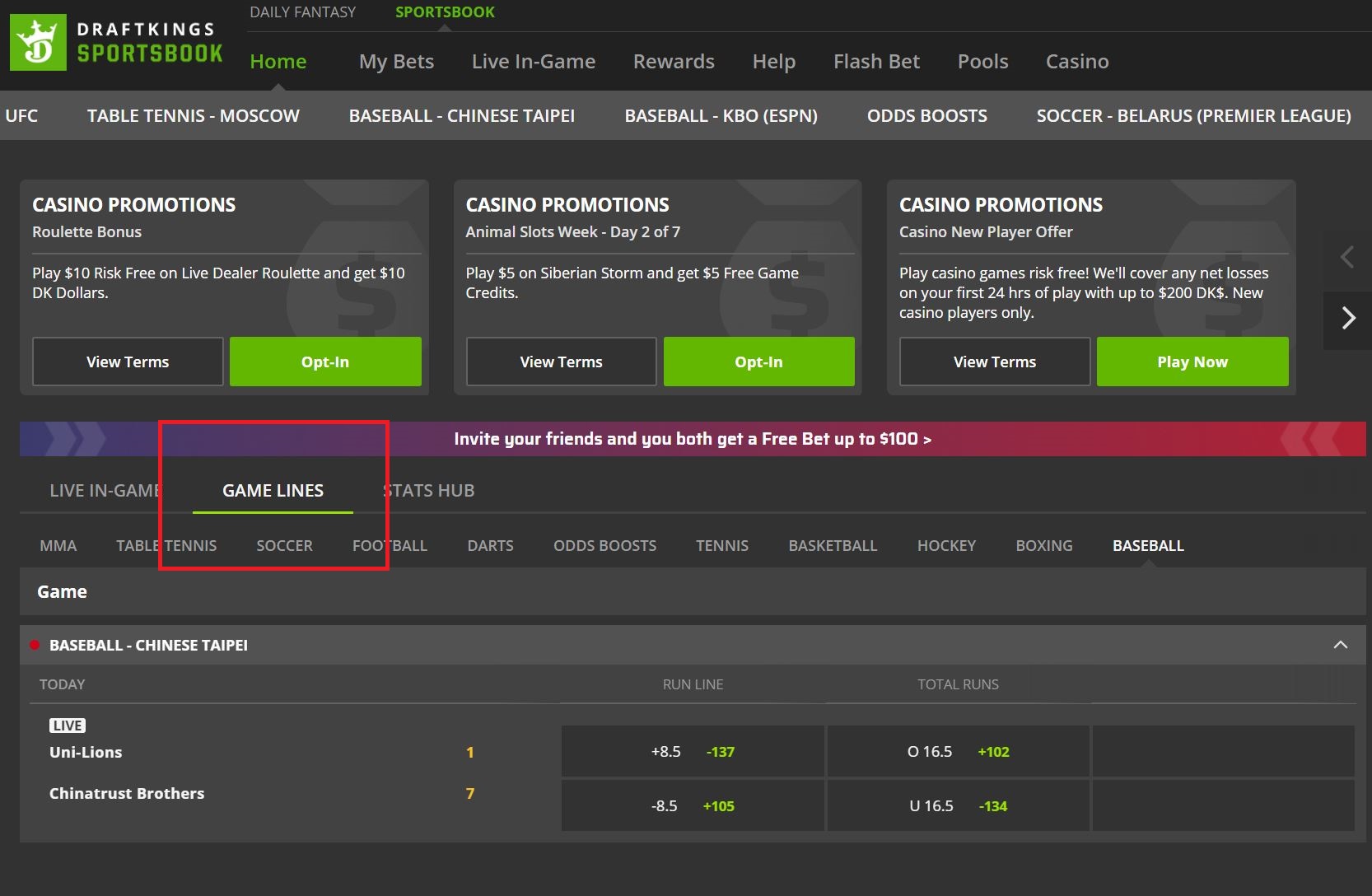1372x896 pixels.
Task: Select the MMA sport tab
Action: [x=58, y=546]
